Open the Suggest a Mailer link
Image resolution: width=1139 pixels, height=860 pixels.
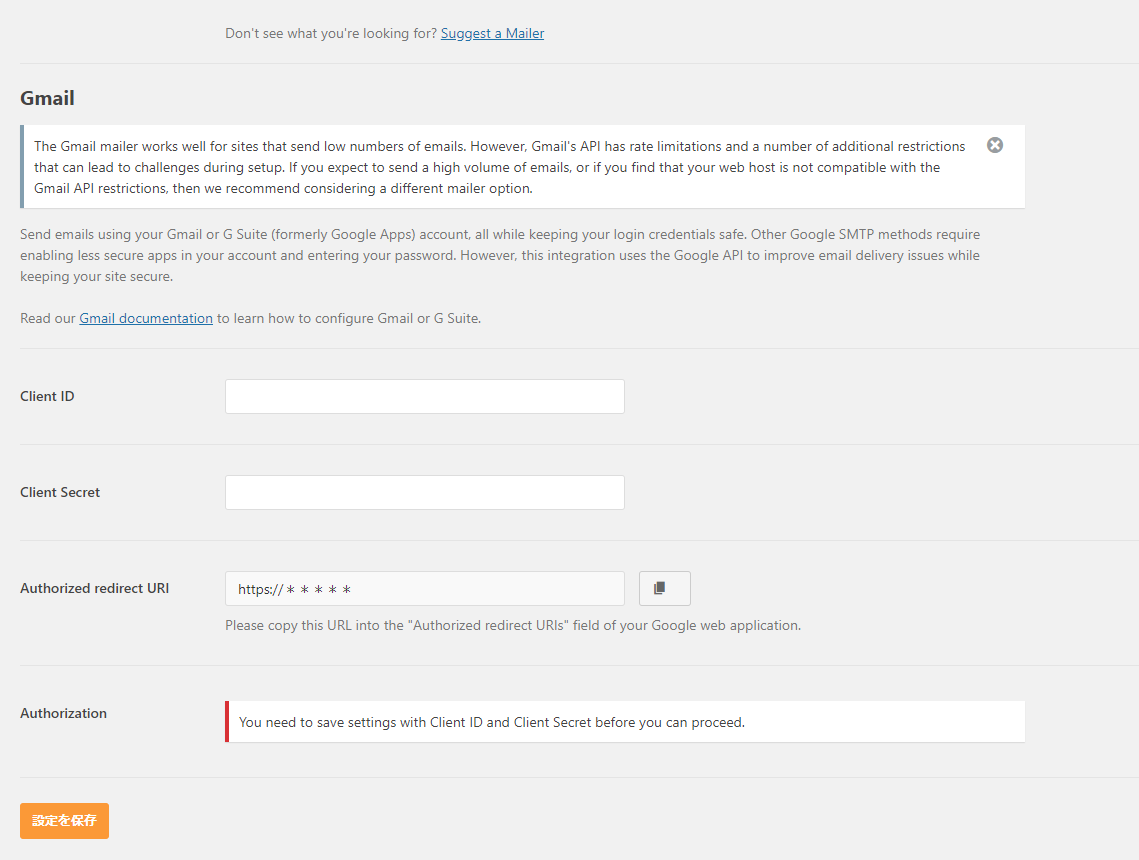492,33
